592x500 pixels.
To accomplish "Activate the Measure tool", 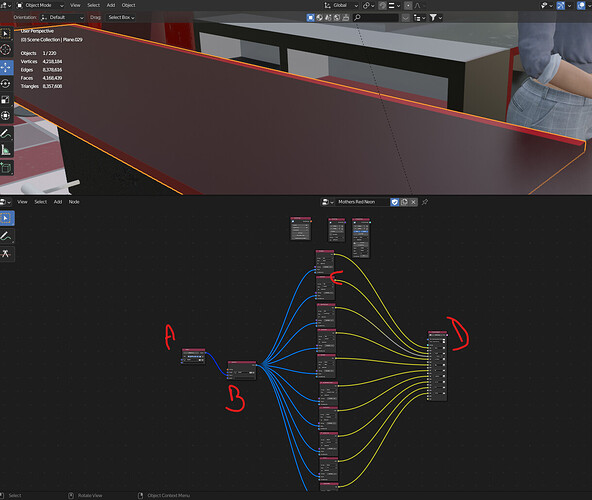I will click(x=6, y=150).
